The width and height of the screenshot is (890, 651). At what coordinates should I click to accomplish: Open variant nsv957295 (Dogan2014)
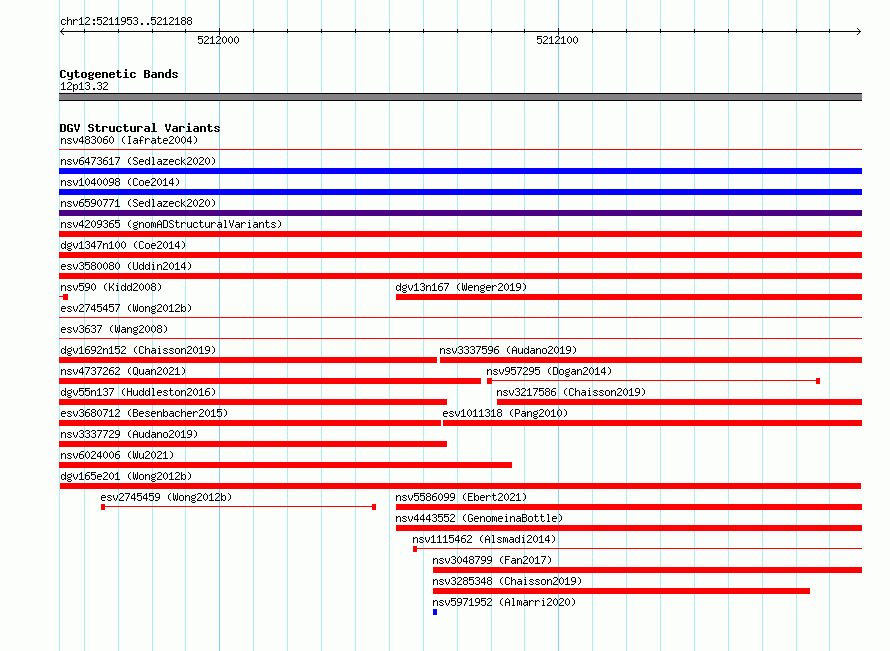pyautogui.click(x=549, y=371)
